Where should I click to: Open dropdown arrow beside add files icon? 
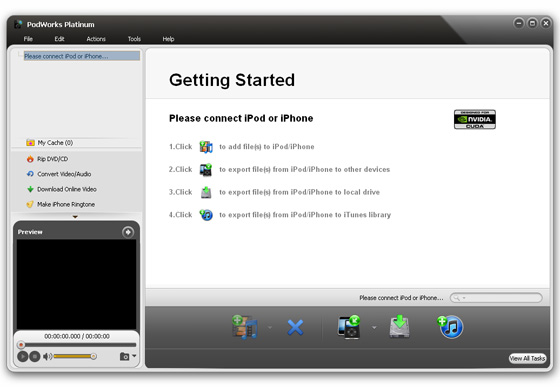tap(270, 327)
